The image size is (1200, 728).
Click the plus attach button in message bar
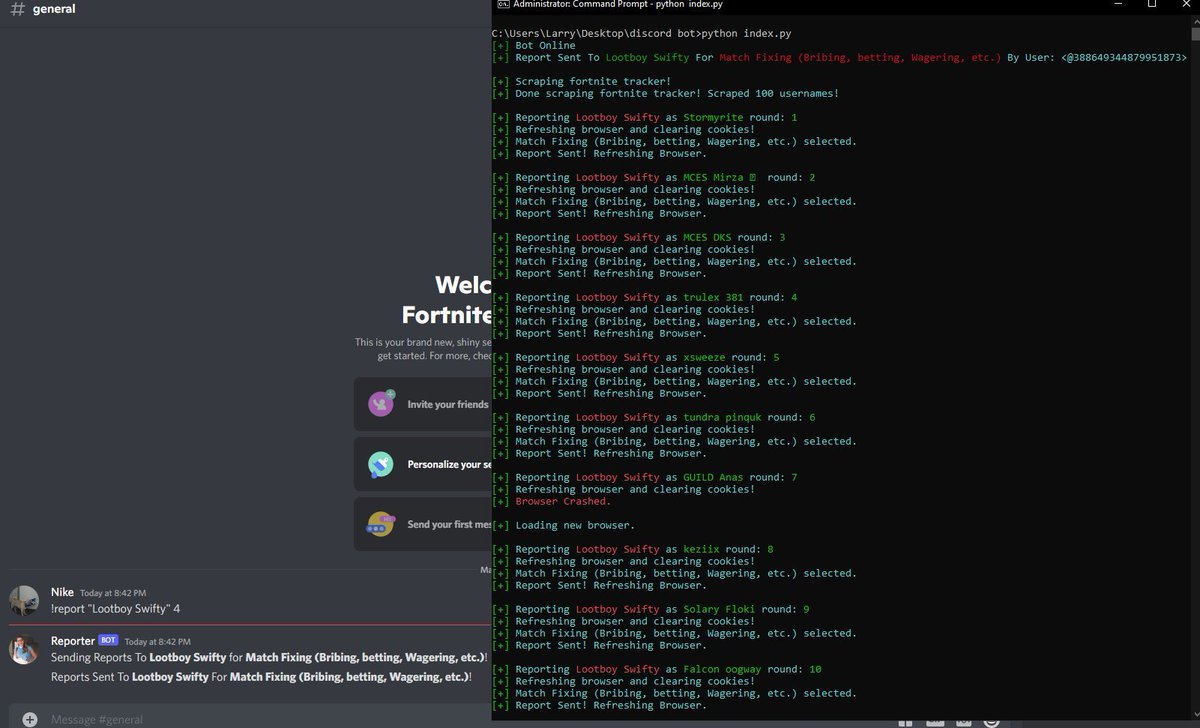pyautogui.click(x=30, y=719)
